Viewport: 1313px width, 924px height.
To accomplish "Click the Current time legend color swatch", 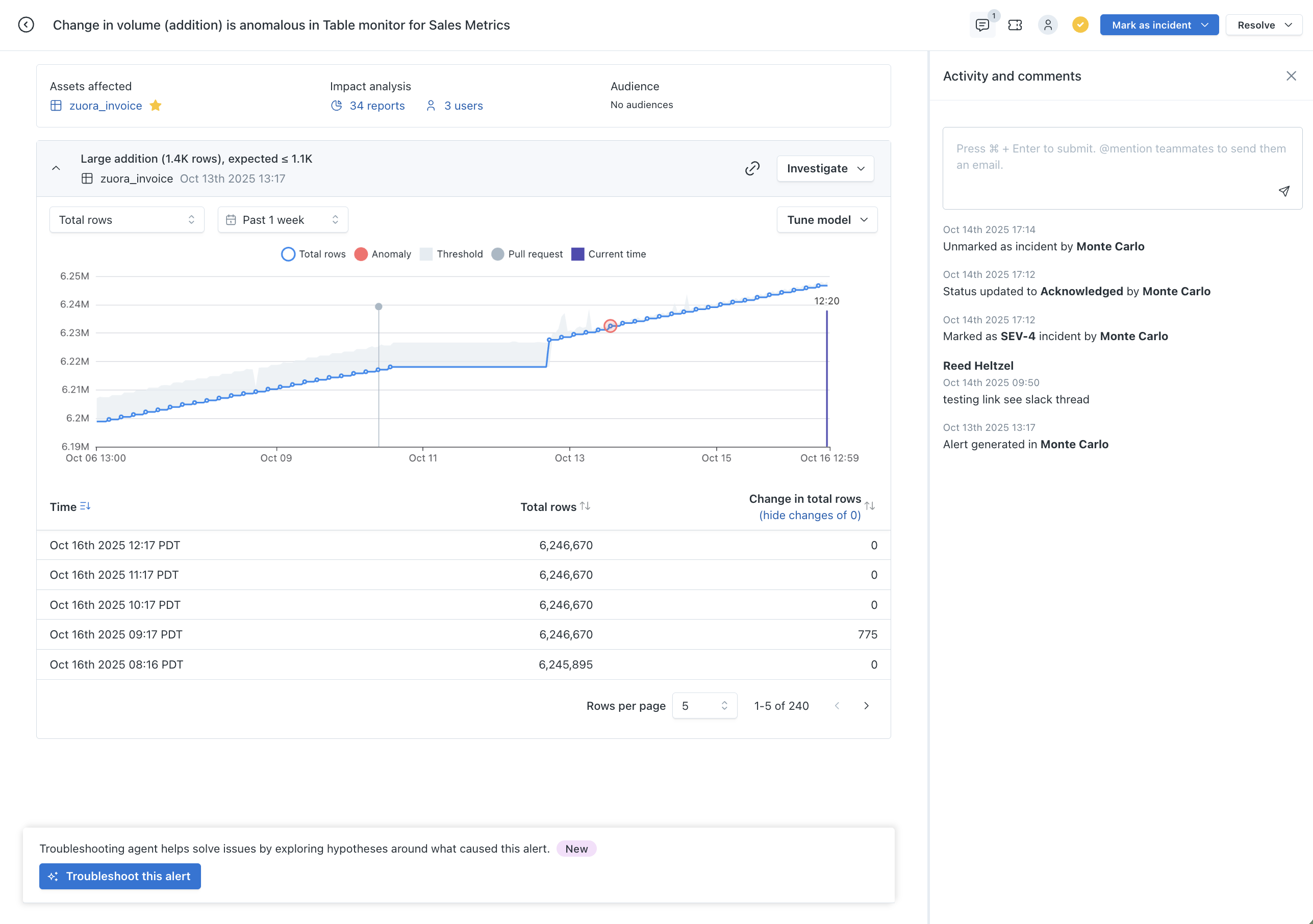I will (x=577, y=254).
